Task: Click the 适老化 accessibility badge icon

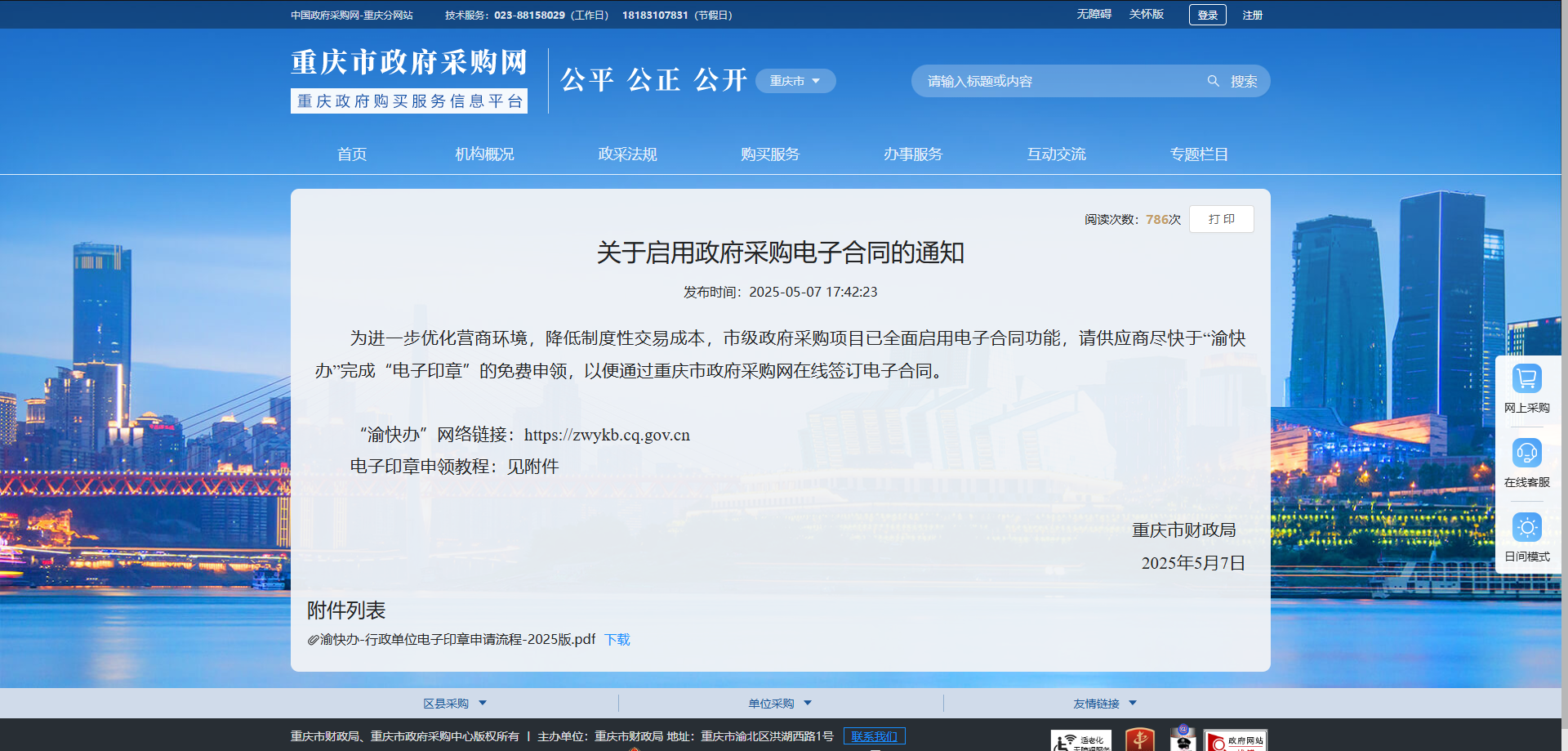Action: click(x=1080, y=741)
